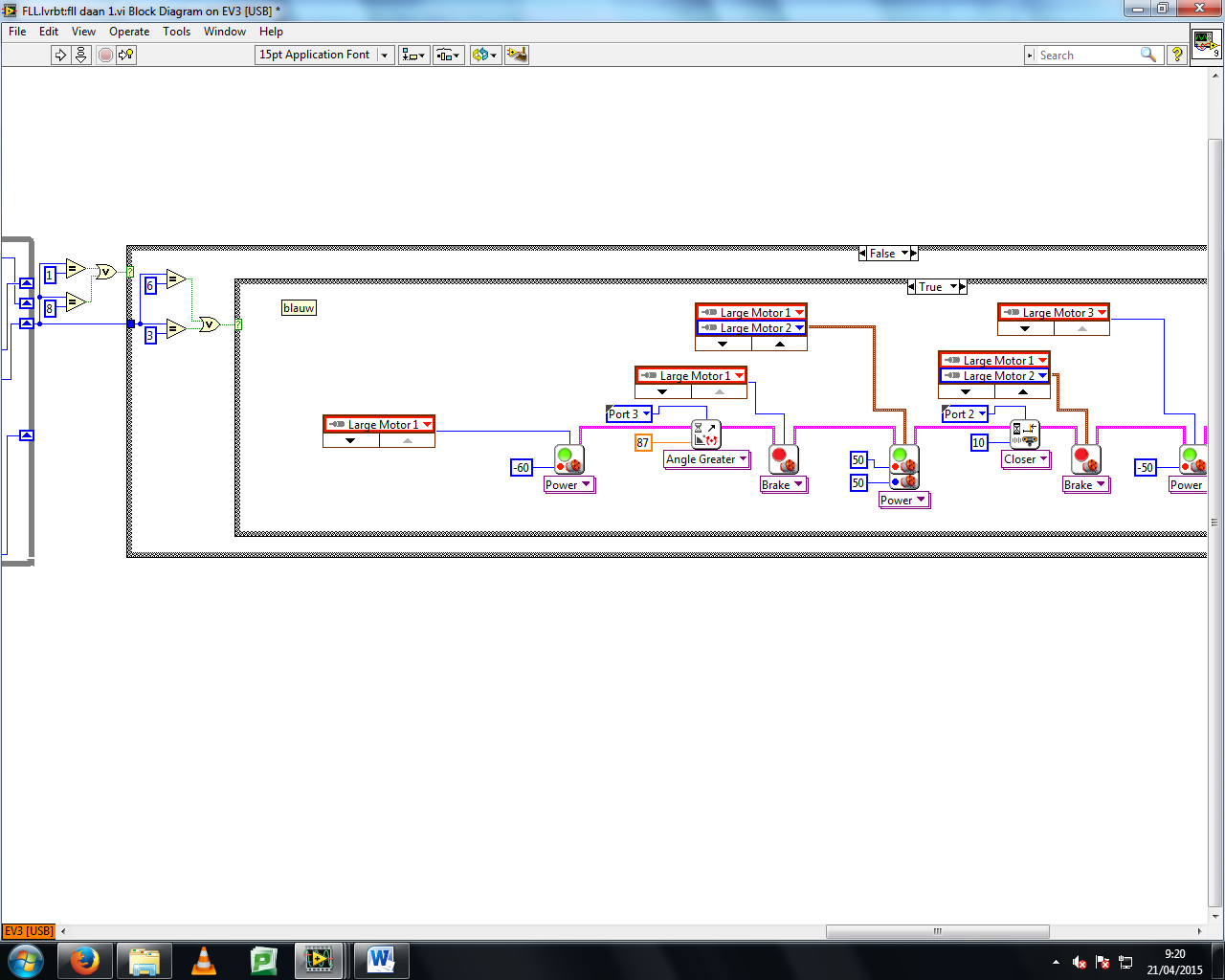Open the Distribute Objects tool menu
The height and width of the screenshot is (980, 1225).
(449, 56)
